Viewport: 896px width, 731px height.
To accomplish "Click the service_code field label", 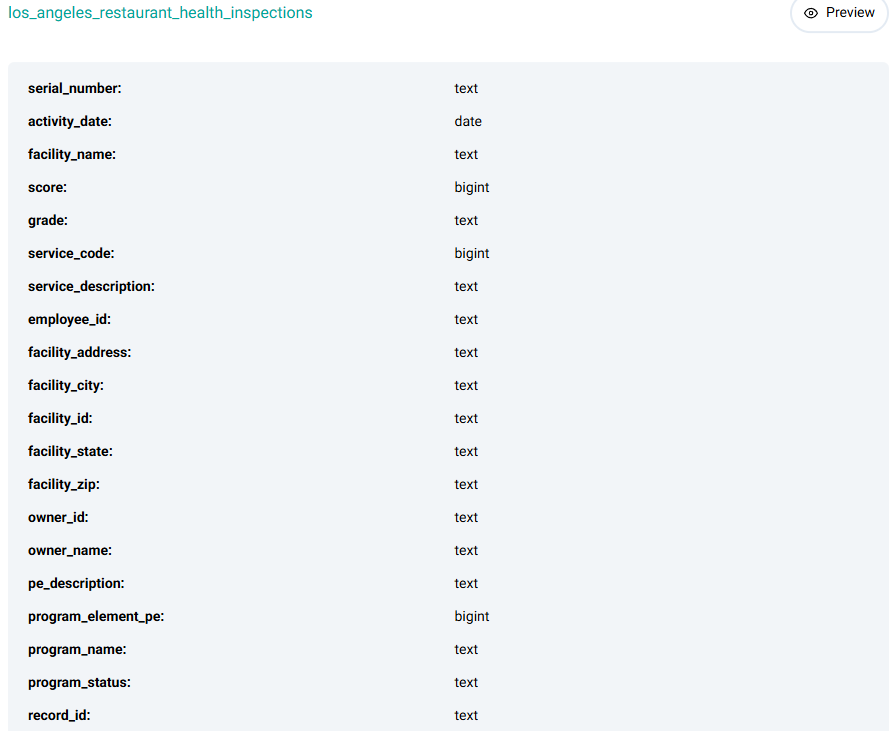I will click(71, 254).
